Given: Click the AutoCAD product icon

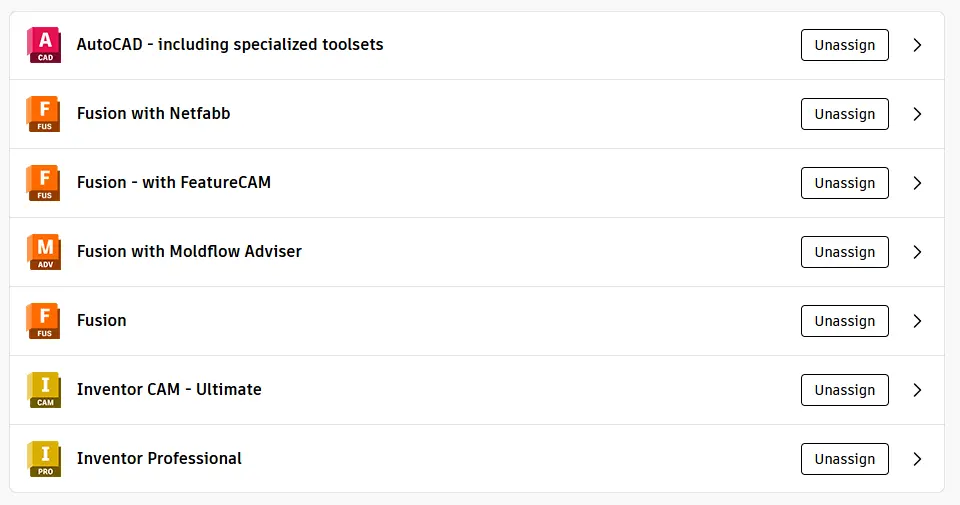Looking at the screenshot, I should (44, 45).
